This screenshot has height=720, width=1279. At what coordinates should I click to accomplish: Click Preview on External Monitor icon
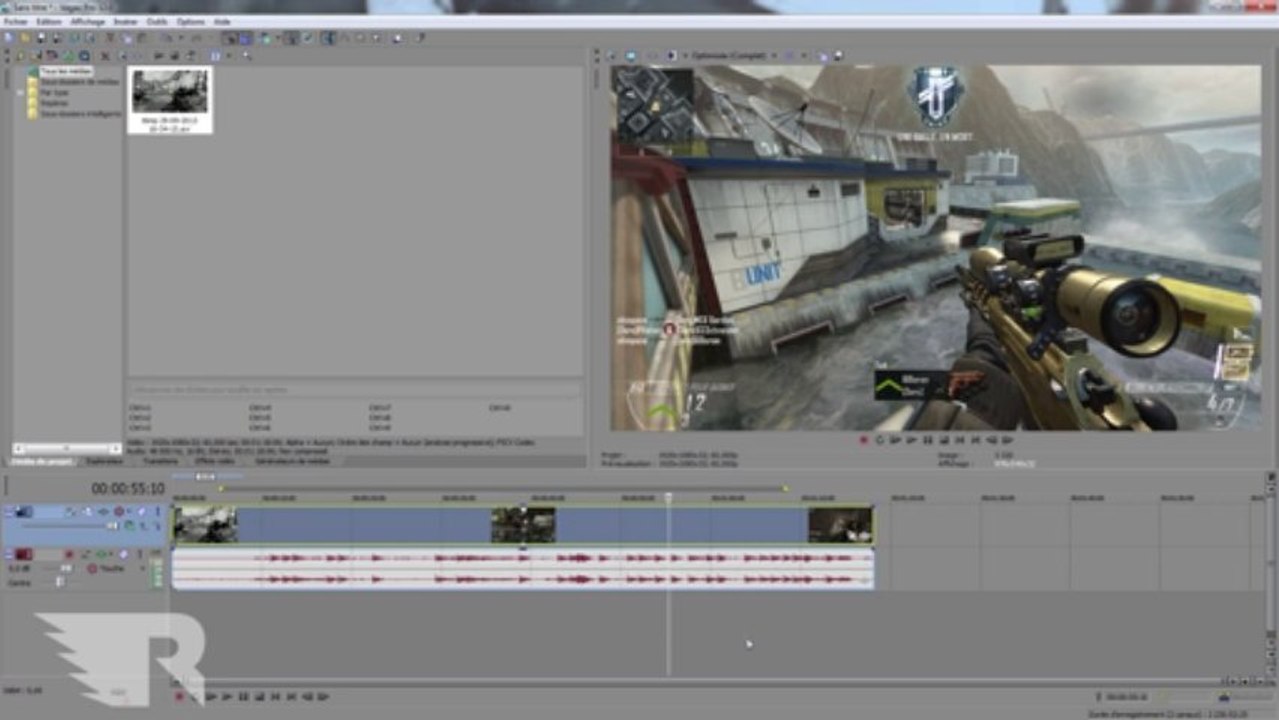click(x=630, y=56)
